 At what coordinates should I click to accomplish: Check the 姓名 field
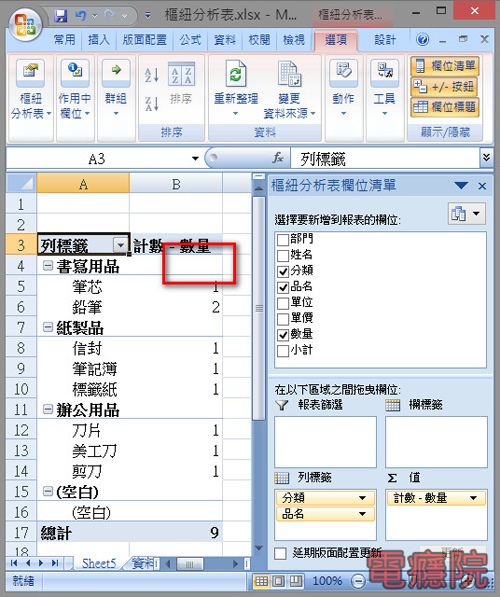(x=283, y=256)
